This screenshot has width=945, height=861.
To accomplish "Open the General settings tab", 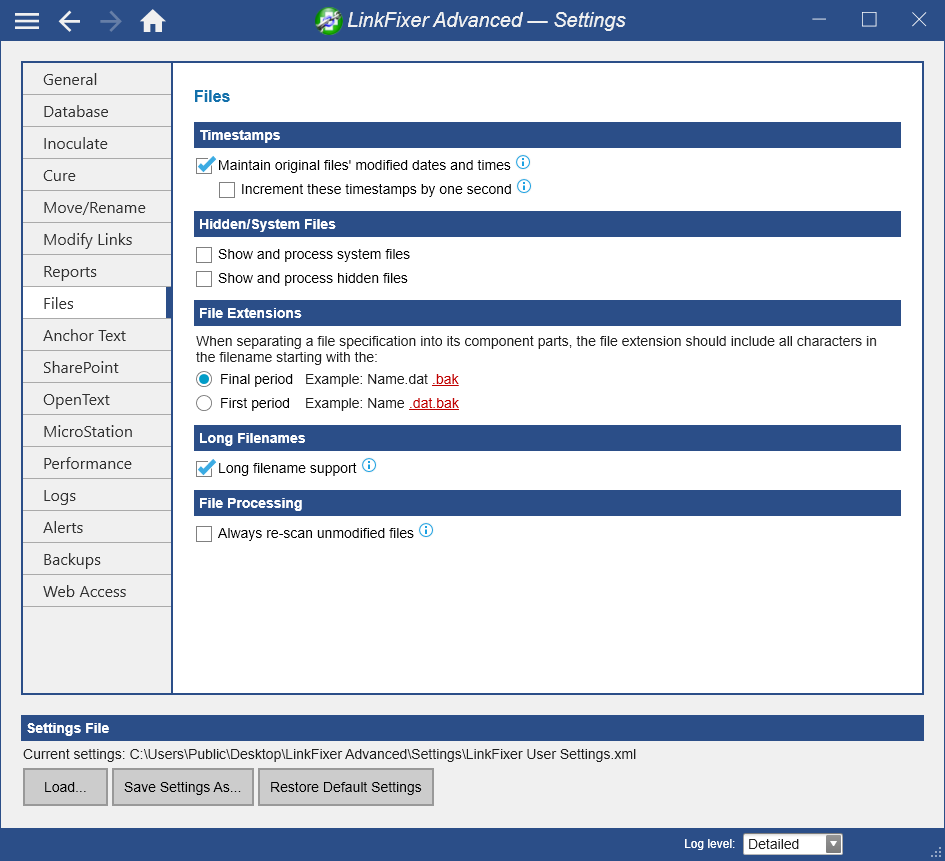I will tap(97, 80).
